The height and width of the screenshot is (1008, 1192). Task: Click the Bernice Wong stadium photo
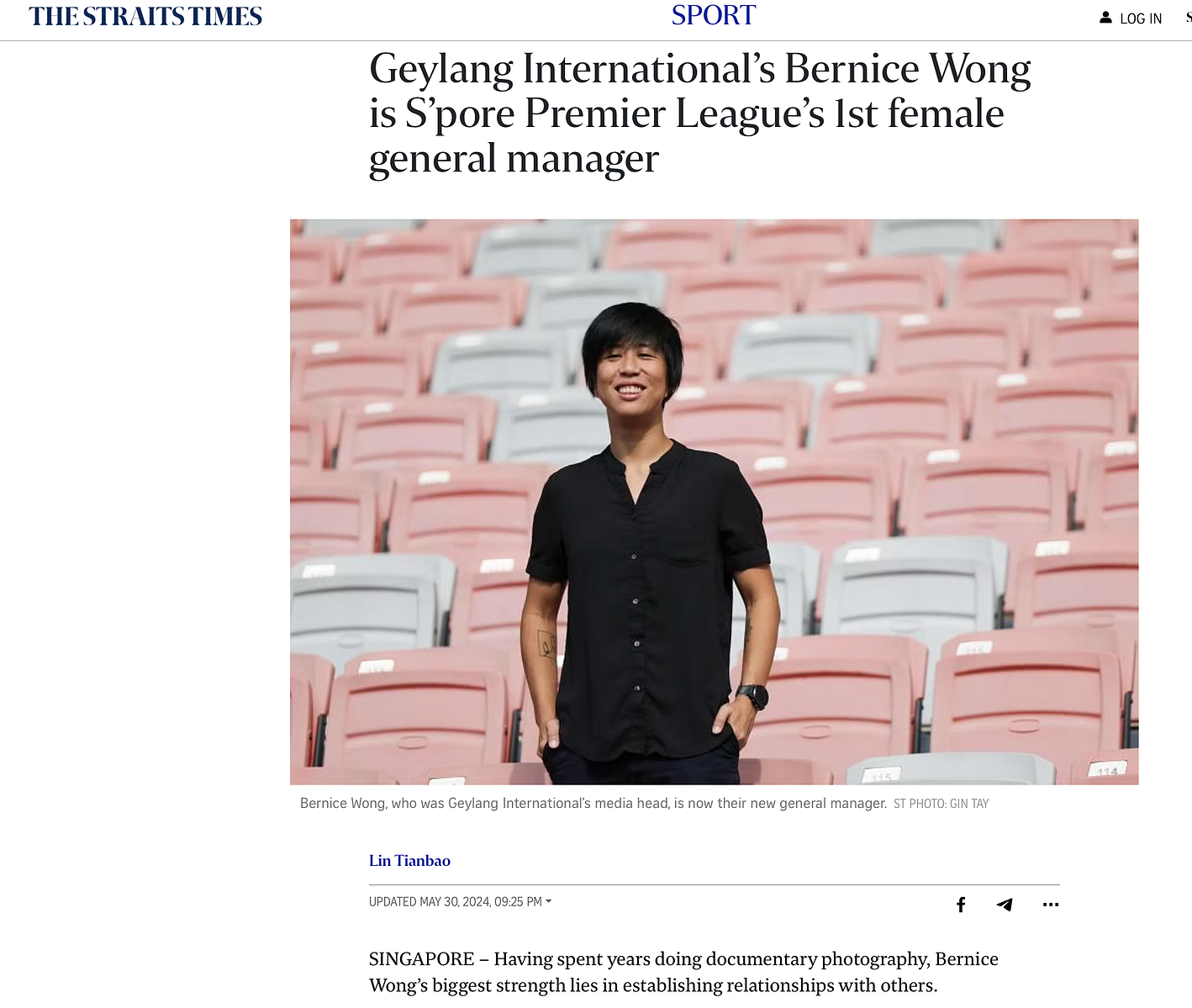pos(714,502)
